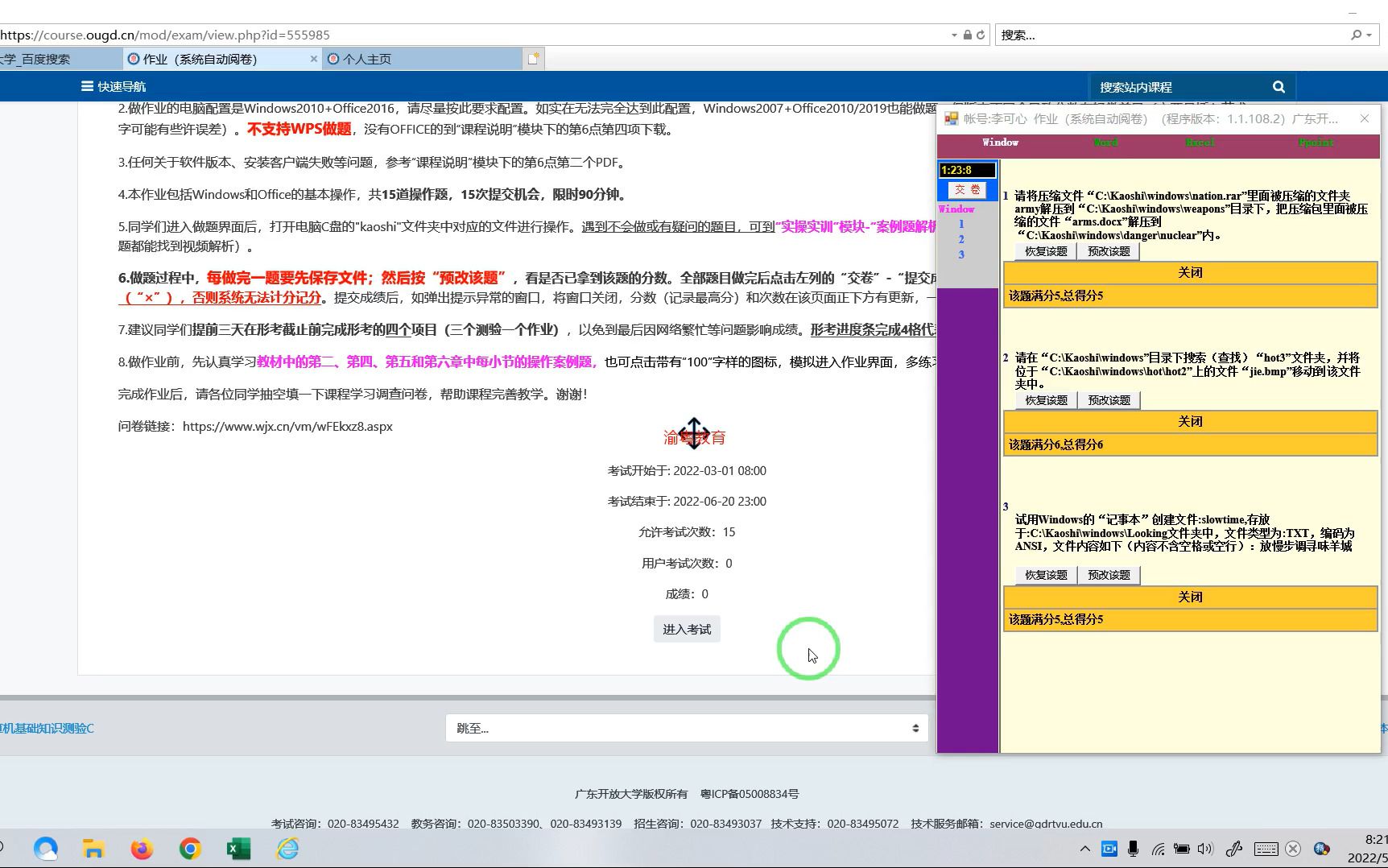
Task: Reload the page with the refresh icon
Action: pyautogui.click(x=981, y=35)
